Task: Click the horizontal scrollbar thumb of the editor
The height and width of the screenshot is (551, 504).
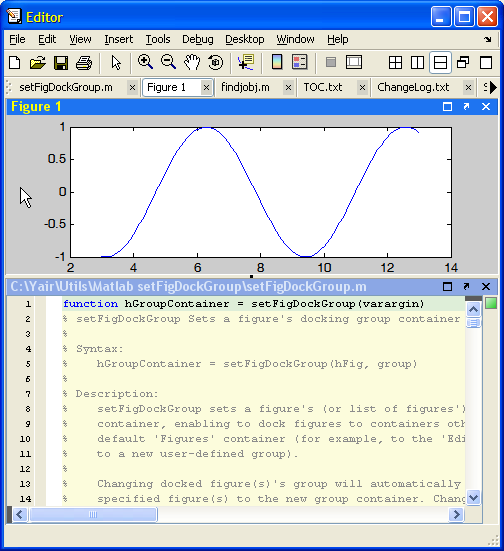Action: [93, 514]
